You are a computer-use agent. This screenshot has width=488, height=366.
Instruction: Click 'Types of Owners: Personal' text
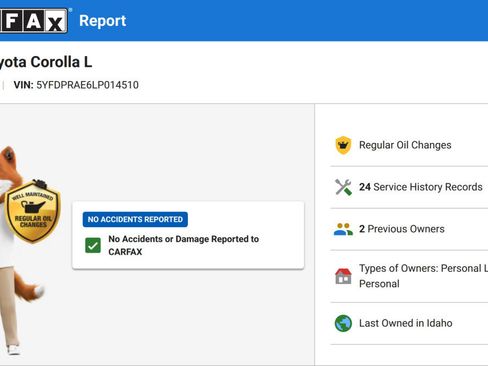click(x=423, y=276)
